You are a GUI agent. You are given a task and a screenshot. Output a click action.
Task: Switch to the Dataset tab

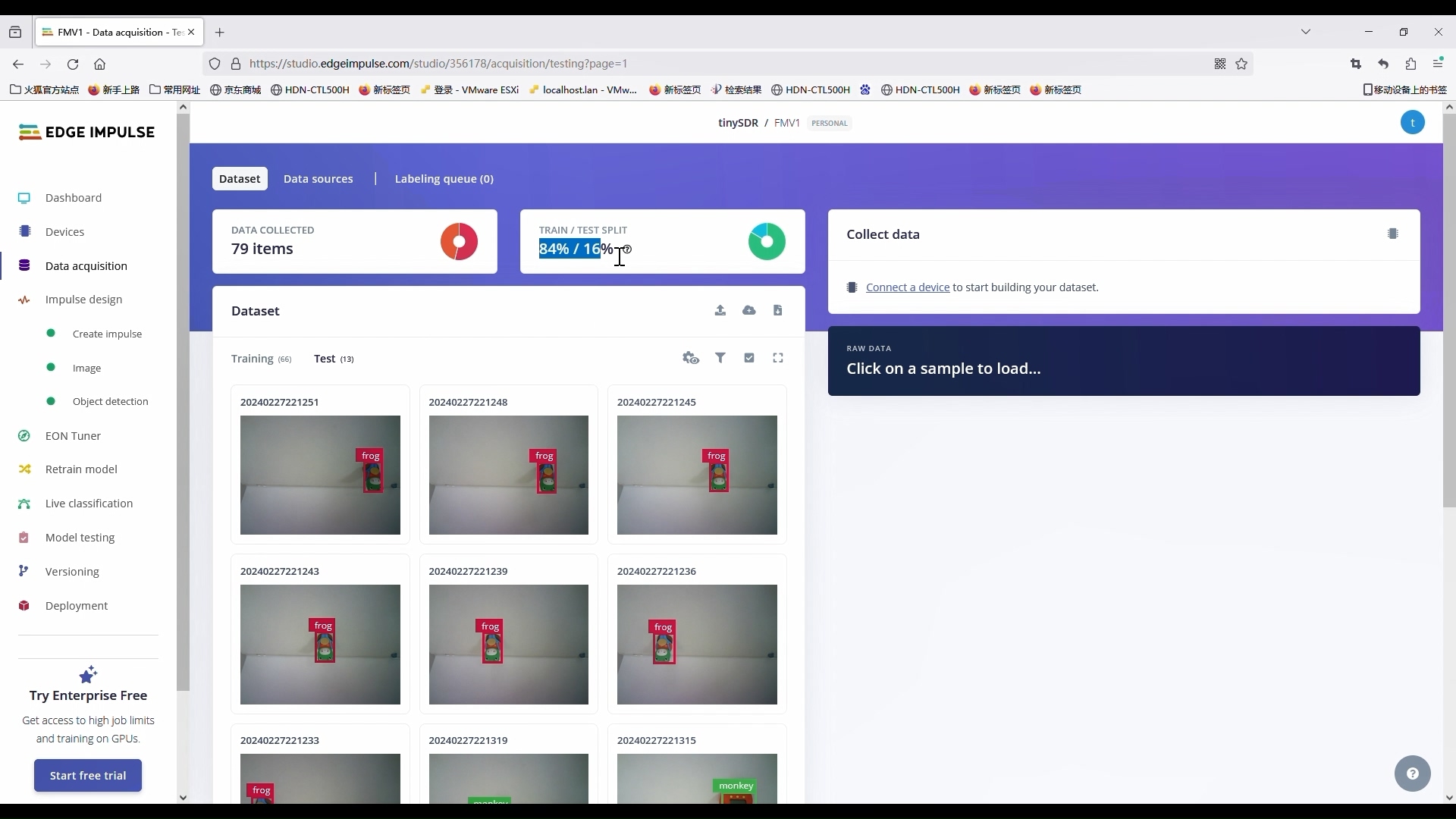coord(240,179)
